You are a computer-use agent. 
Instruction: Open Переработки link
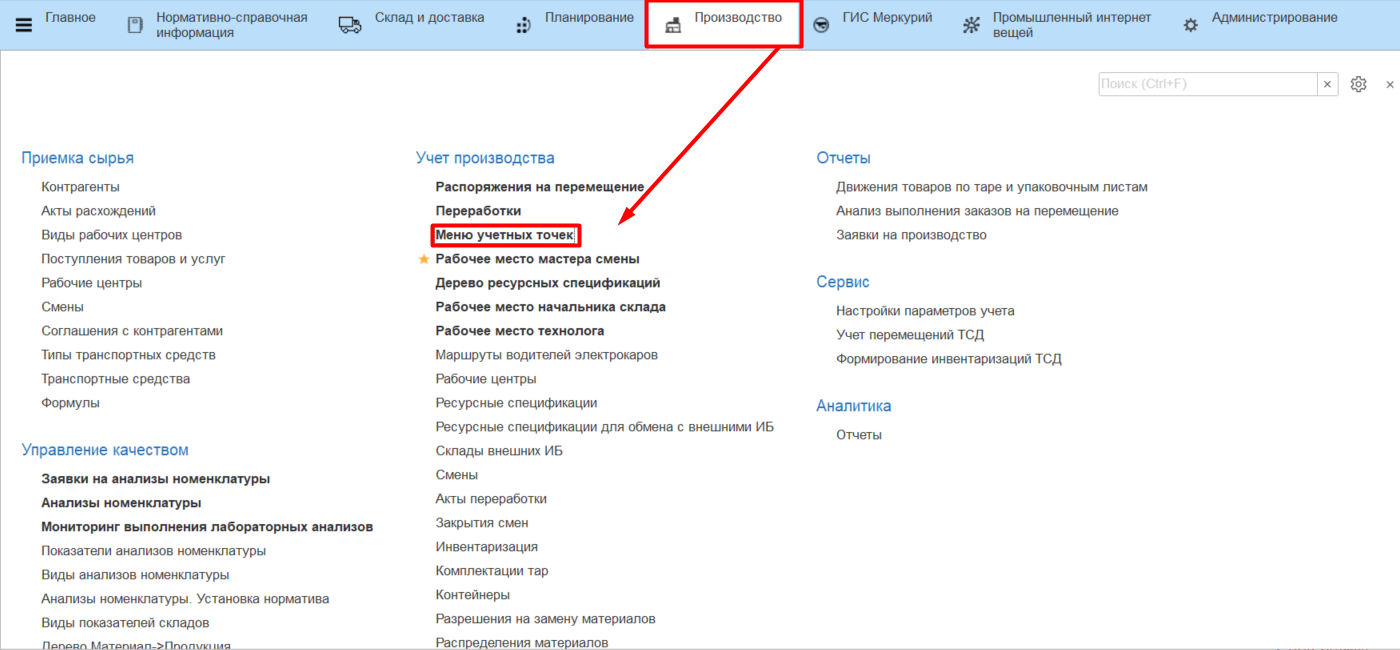coord(478,211)
